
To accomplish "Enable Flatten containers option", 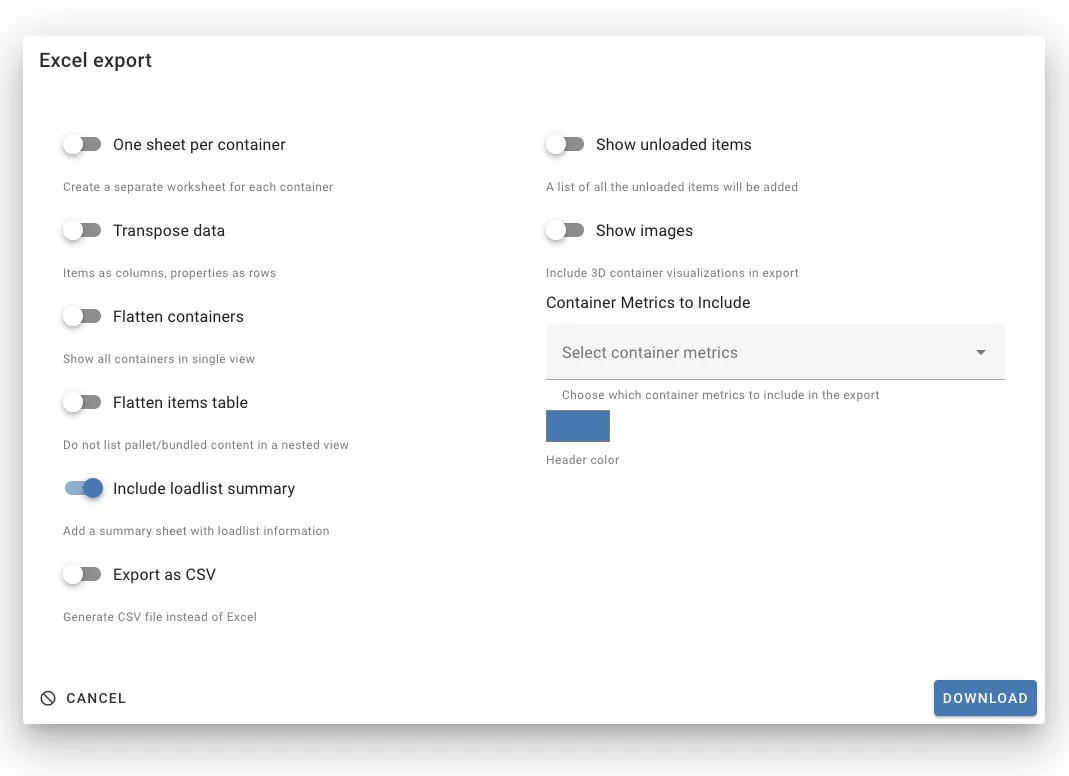I will click(x=82, y=316).
